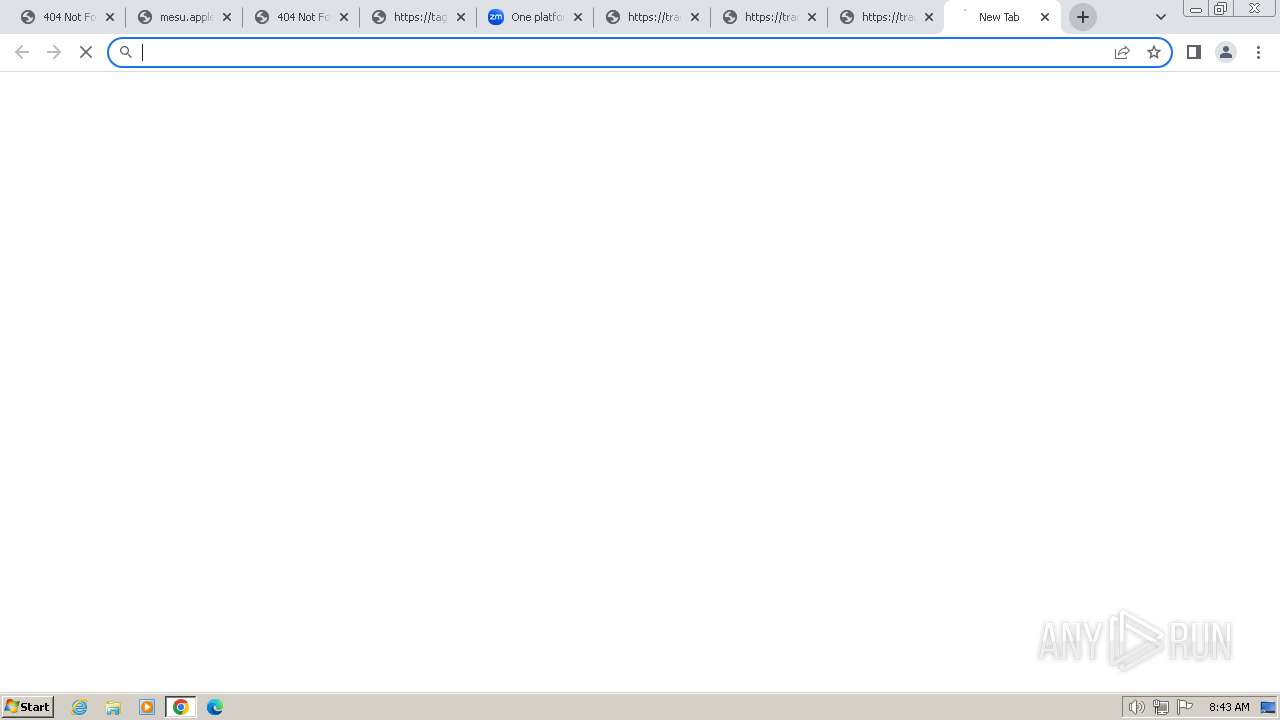Viewport: 1280px width, 720px height.
Task: Stop loading the page
Action: point(86,52)
